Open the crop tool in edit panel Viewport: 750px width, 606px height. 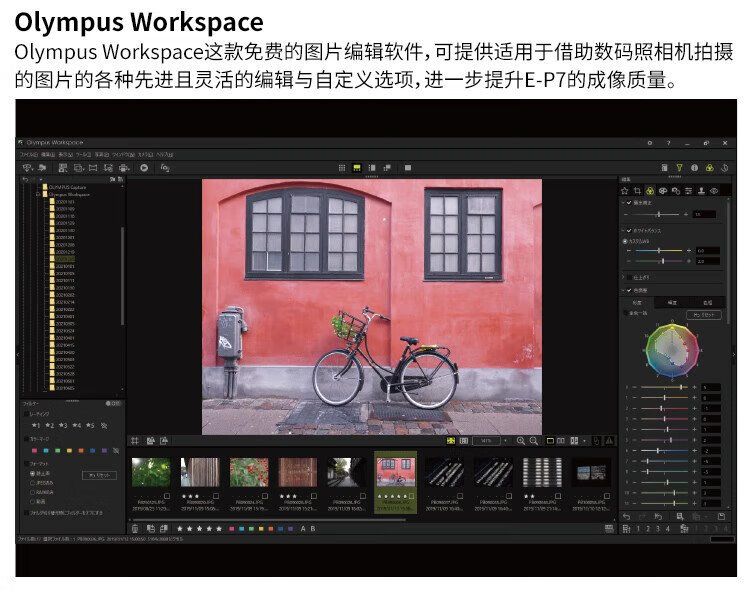click(x=637, y=190)
